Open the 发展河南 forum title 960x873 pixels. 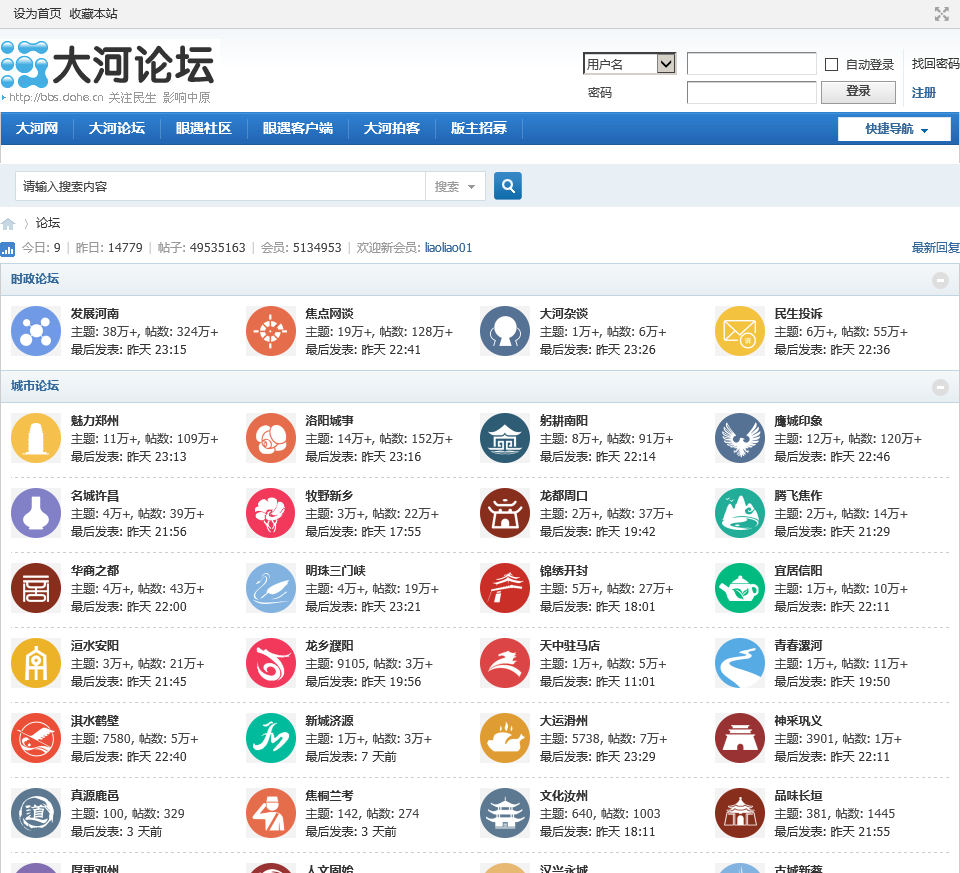coord(95,313)
